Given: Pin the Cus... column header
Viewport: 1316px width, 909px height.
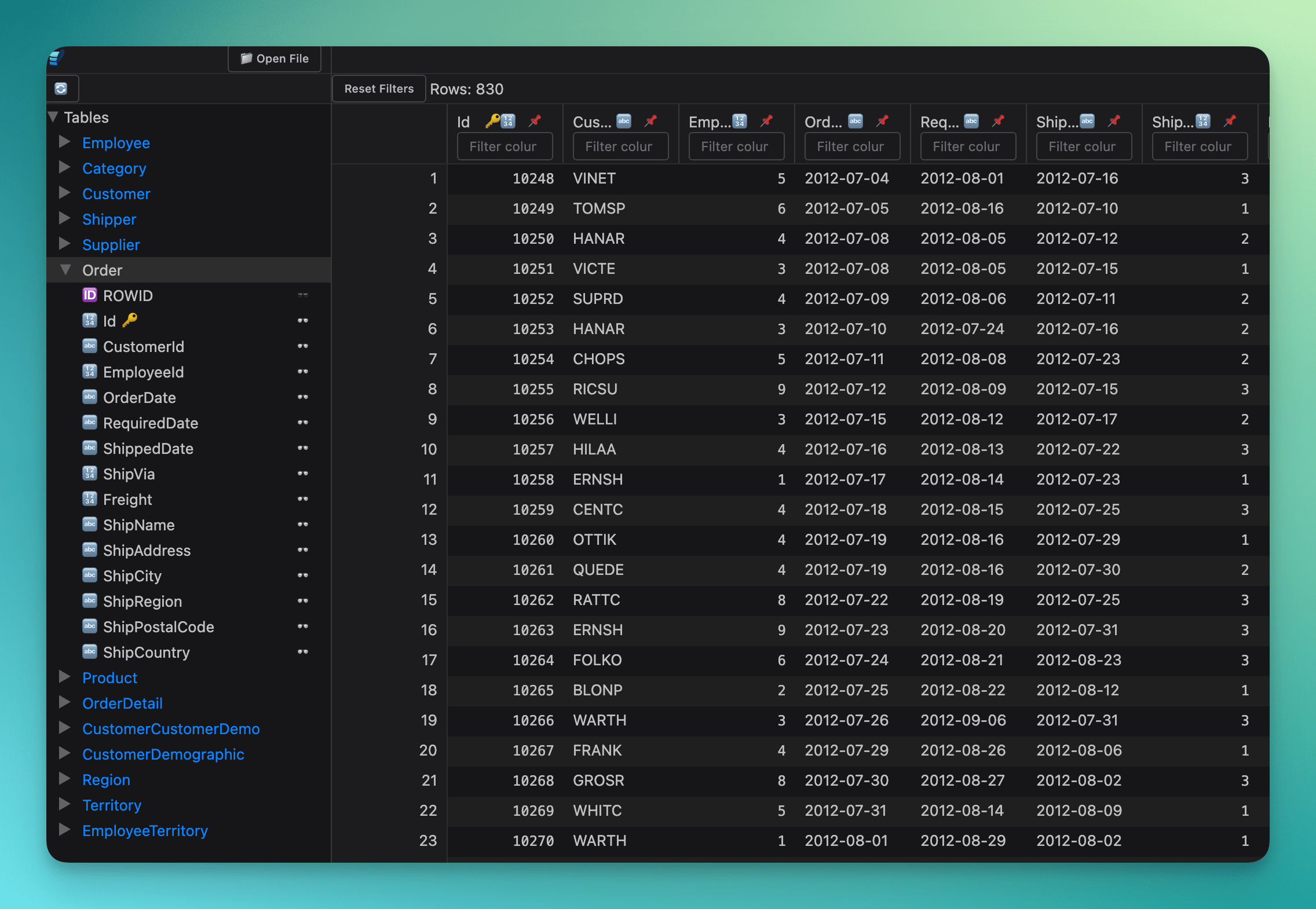Looking at the screenshot, I should 650,121.
